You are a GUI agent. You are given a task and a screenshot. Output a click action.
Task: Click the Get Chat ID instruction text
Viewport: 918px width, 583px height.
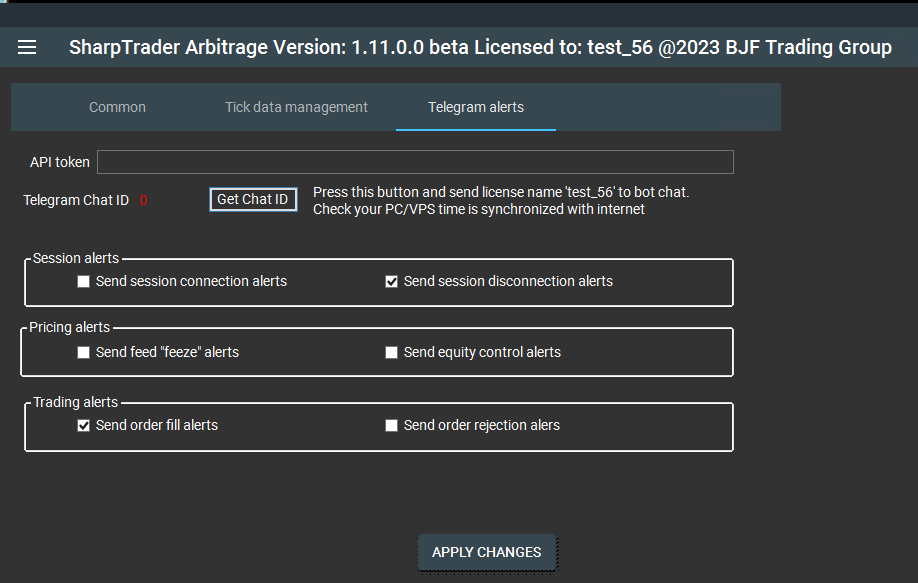point(501,200)
